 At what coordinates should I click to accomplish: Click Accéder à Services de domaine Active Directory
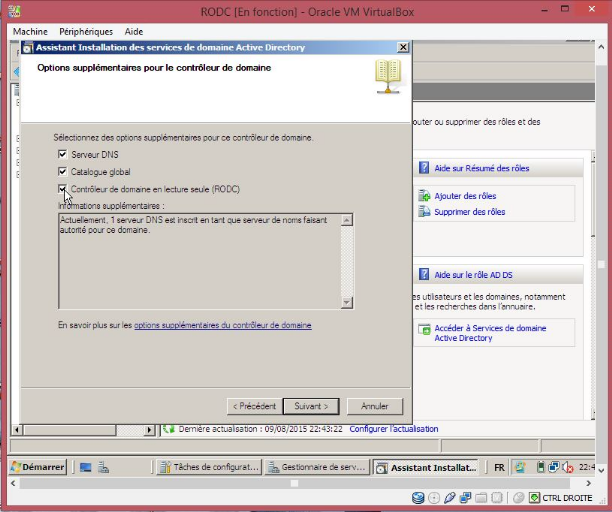tap(490, 333)
